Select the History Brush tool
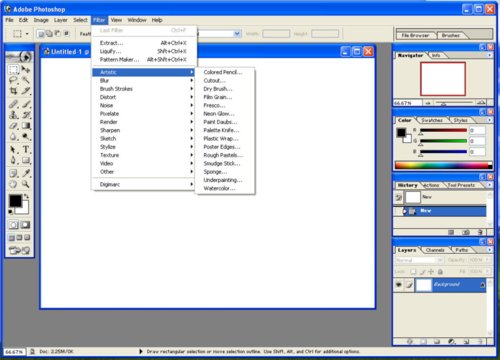 [26, 115]
